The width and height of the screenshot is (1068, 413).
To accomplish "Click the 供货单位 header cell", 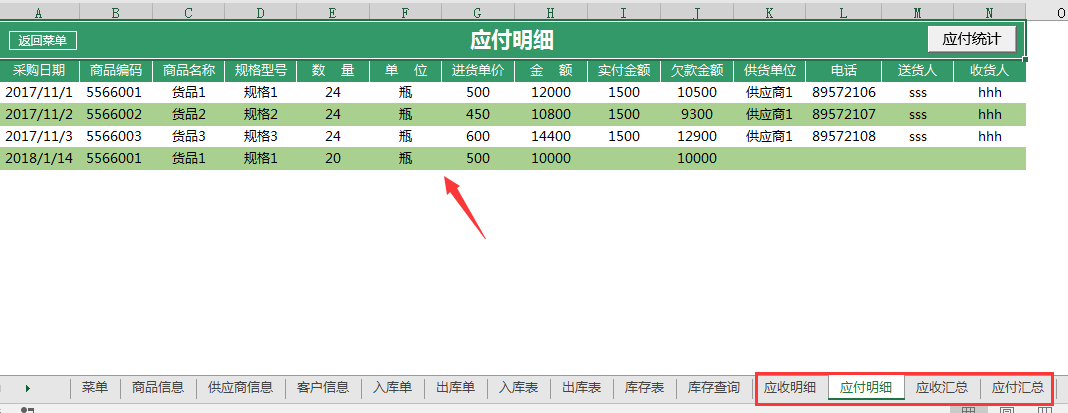I will 769,70.
